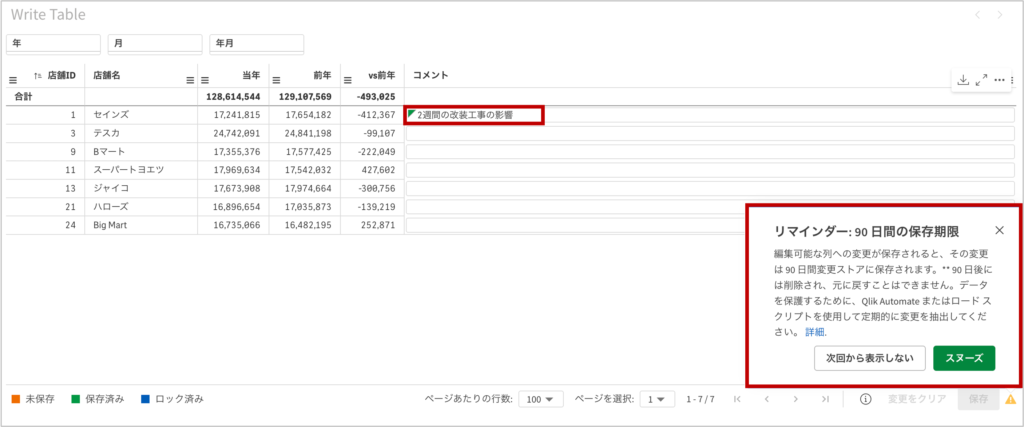Expand the table to full screen

pos(981,80)
